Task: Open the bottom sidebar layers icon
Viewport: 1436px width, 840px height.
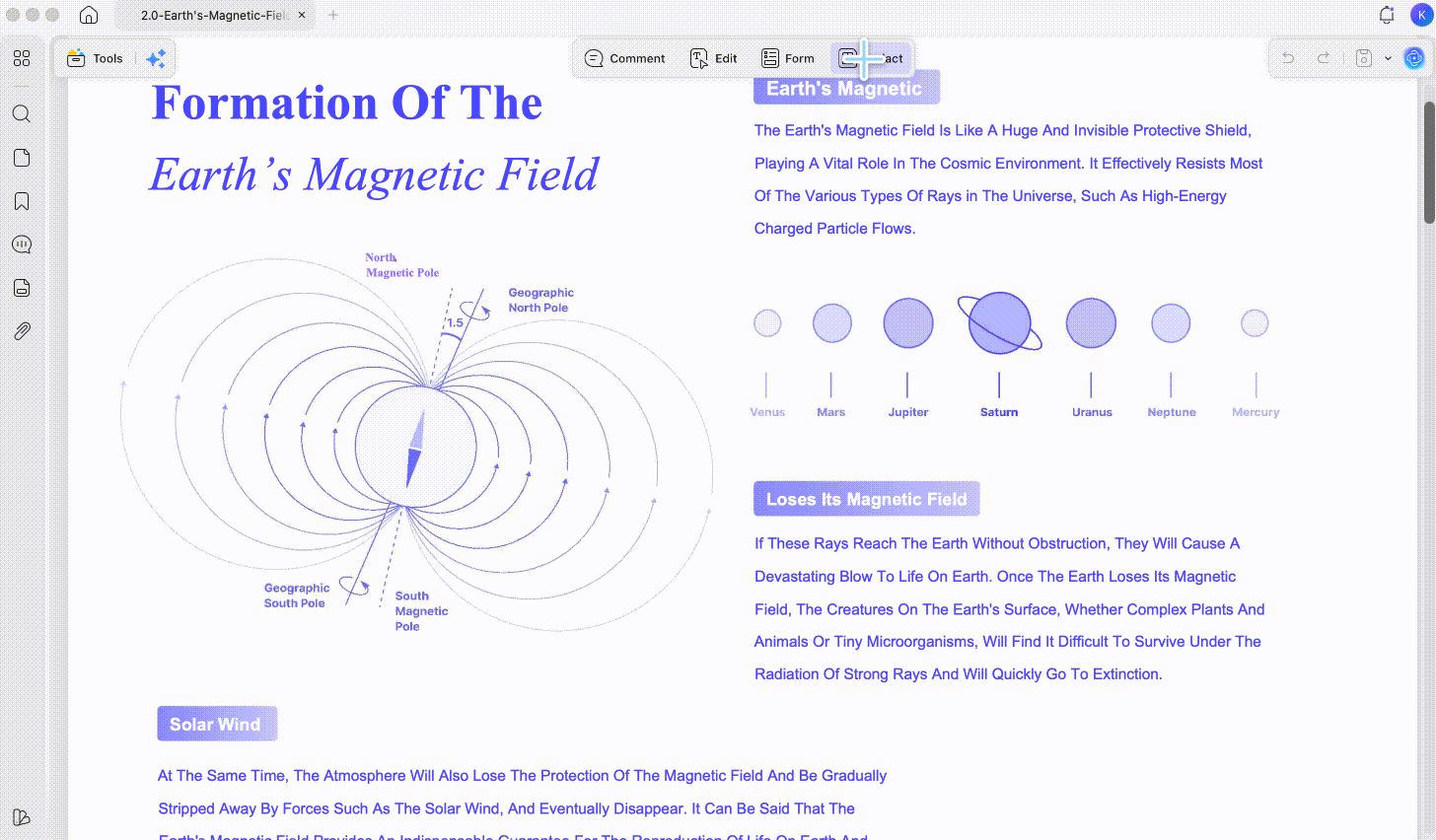Action: [22, 817]
